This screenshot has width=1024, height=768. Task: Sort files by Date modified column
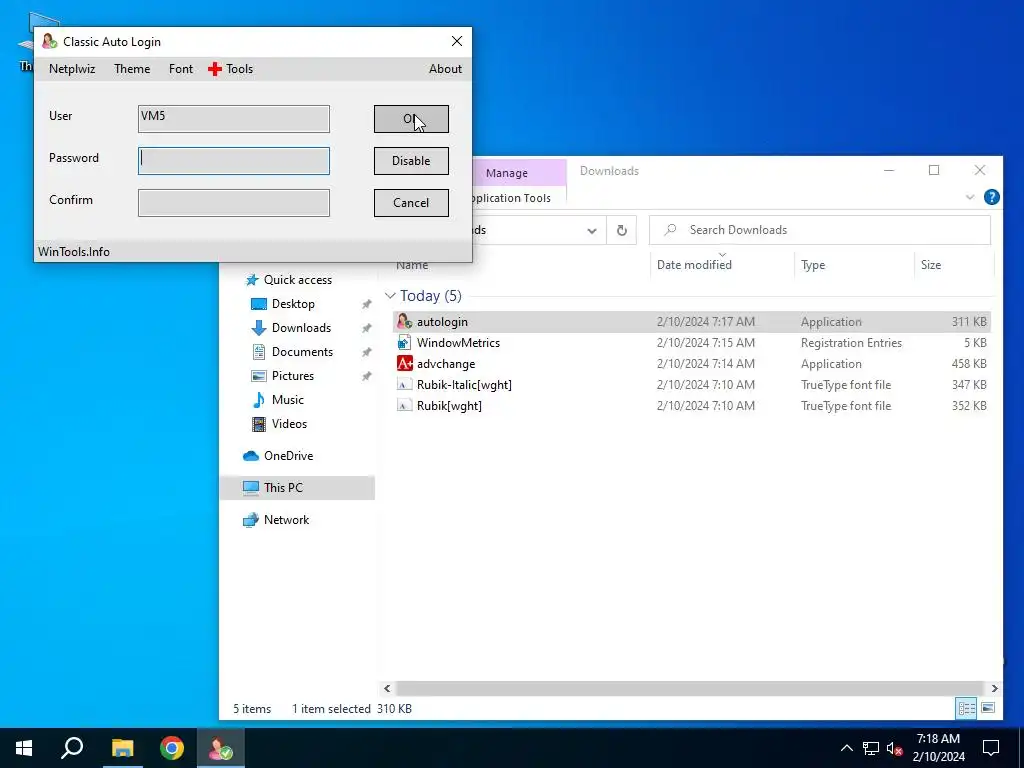[x=694, y=264]
